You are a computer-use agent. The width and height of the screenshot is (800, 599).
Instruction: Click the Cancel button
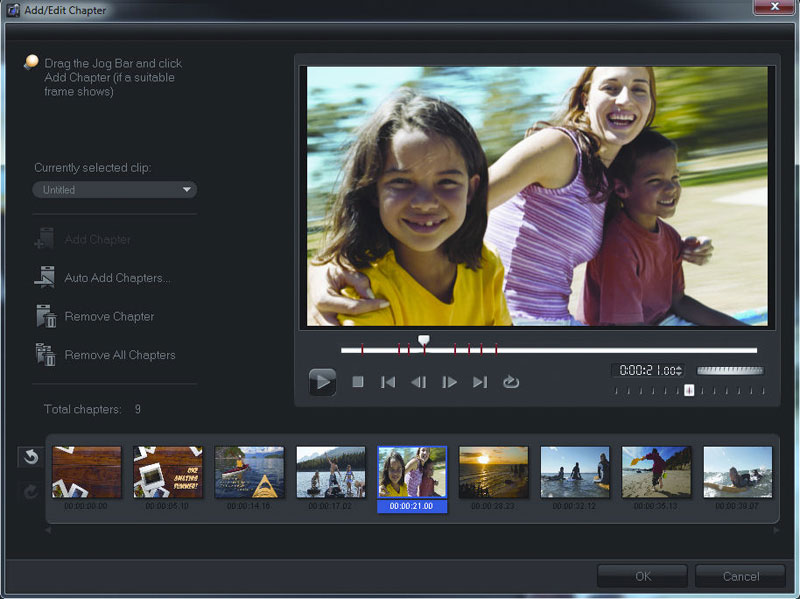tap(740, 576)
